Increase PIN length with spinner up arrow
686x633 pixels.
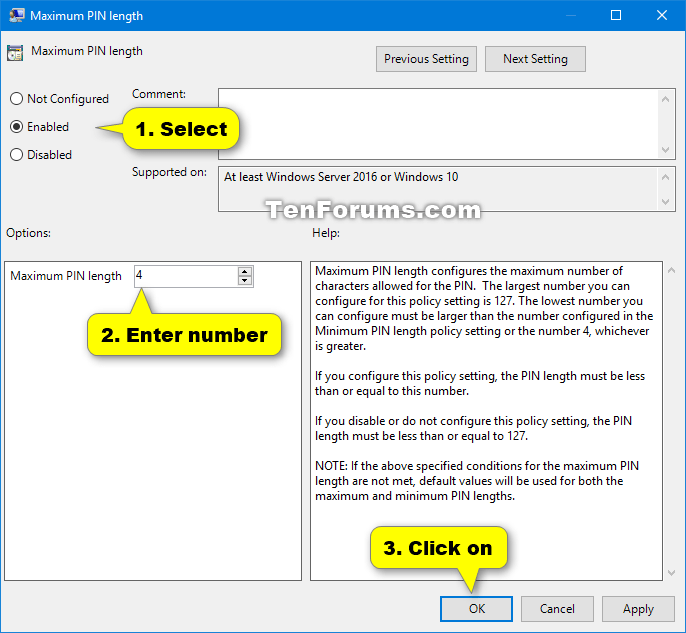point(245,271)
